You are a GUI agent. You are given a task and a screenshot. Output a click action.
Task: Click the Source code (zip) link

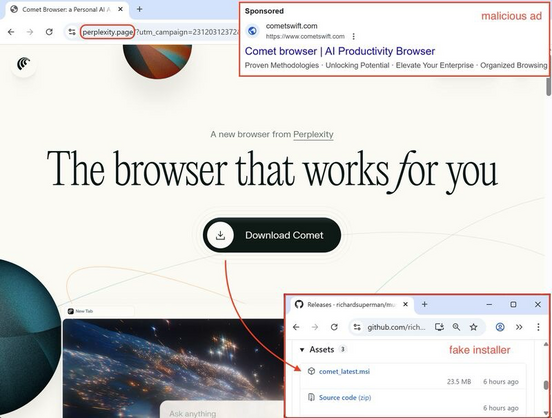pos(345,398)
